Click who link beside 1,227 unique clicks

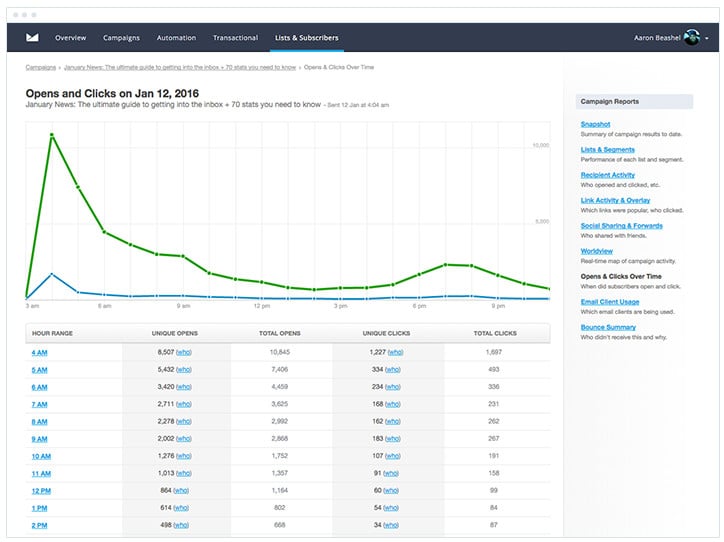pos(395,352)
